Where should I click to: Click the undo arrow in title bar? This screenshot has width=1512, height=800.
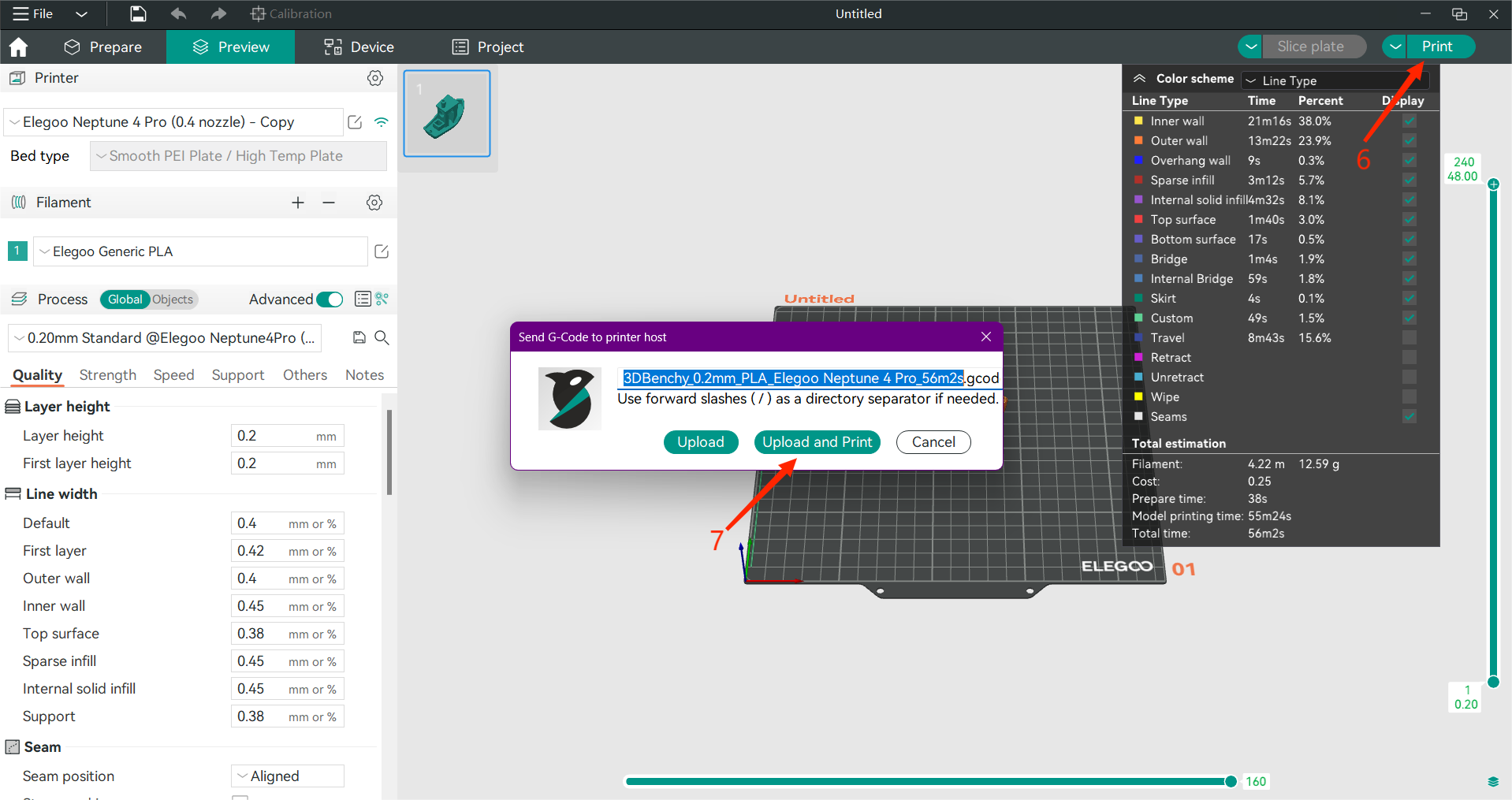[179, 13]
